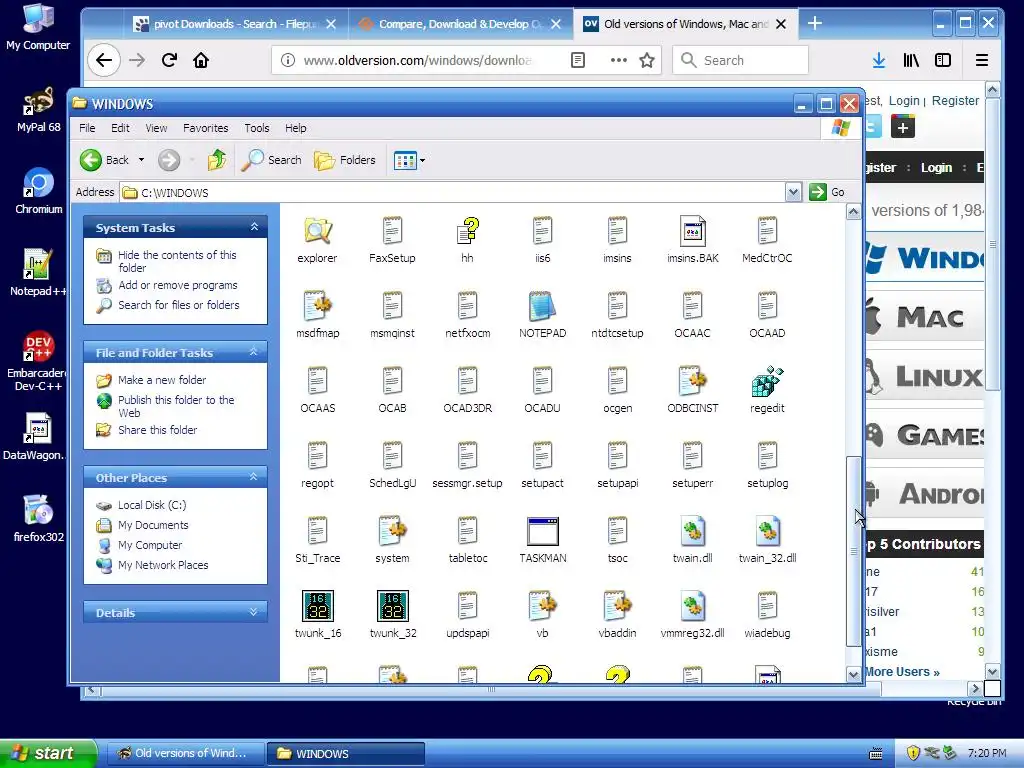Collapse the System Tasks panel
The height and width of the screenshot is (768, 1024).
click(x=254, y=227)
